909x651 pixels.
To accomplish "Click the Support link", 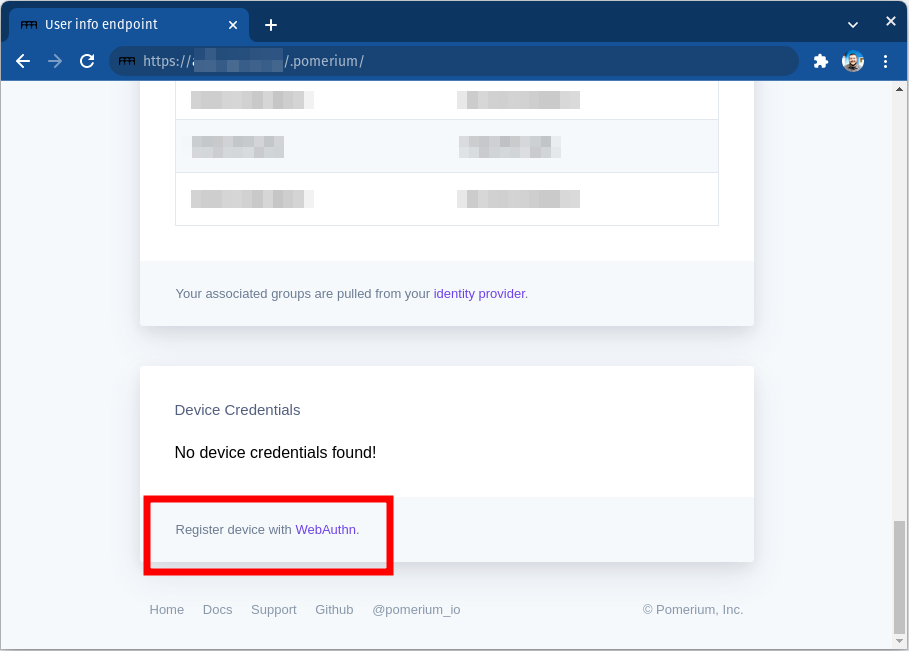I will tap(273, 609).
